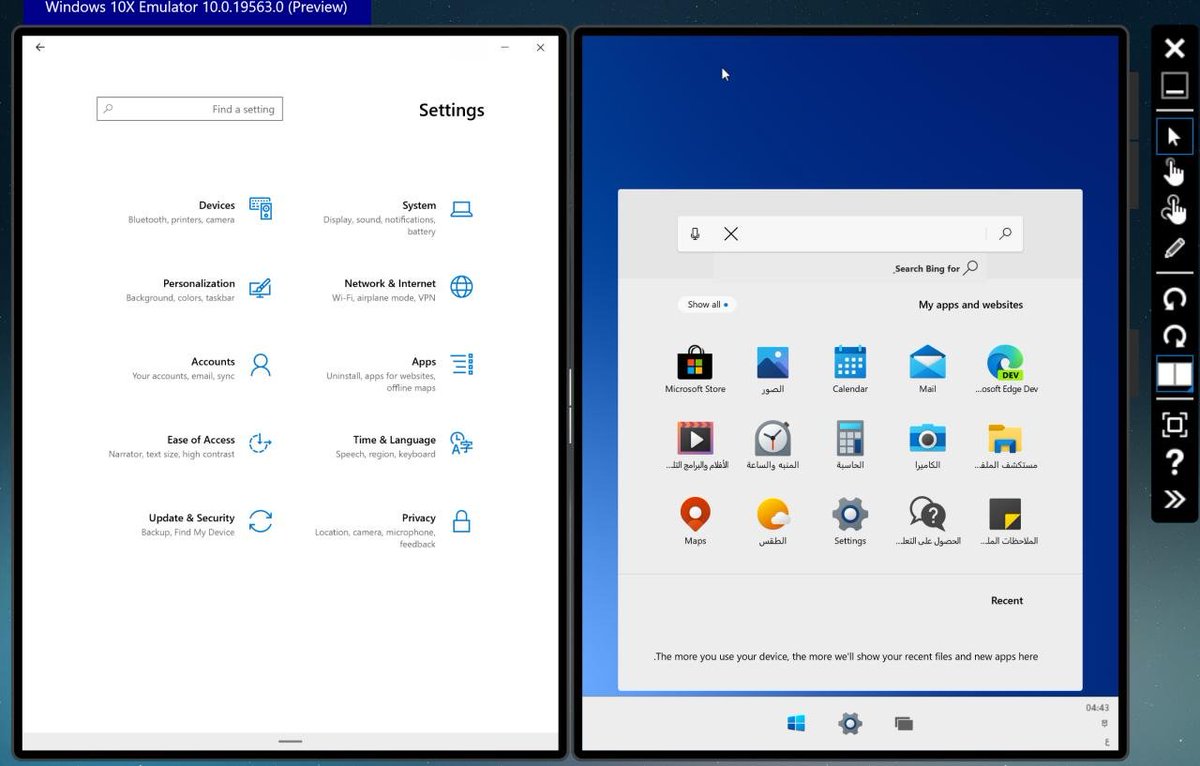
Task: Launch the Mail app
Action: pos(927,369)
